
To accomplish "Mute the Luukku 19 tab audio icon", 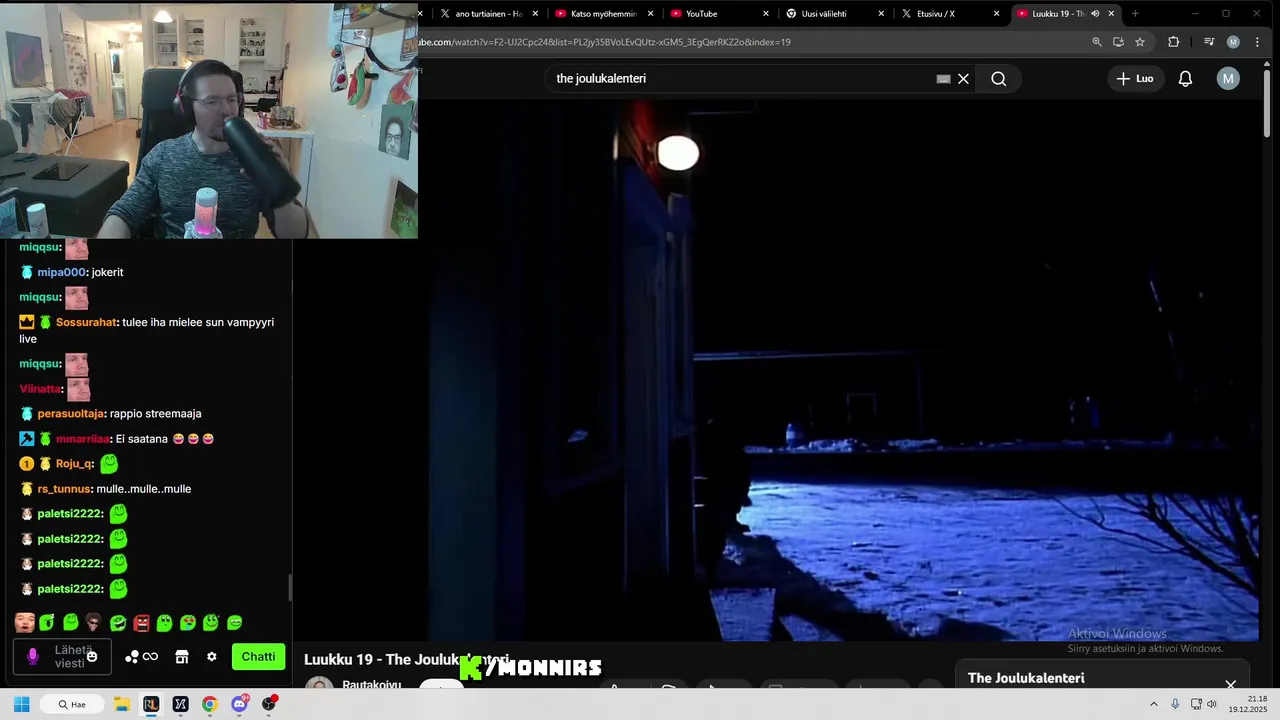I will click(x=1095, y=14).
